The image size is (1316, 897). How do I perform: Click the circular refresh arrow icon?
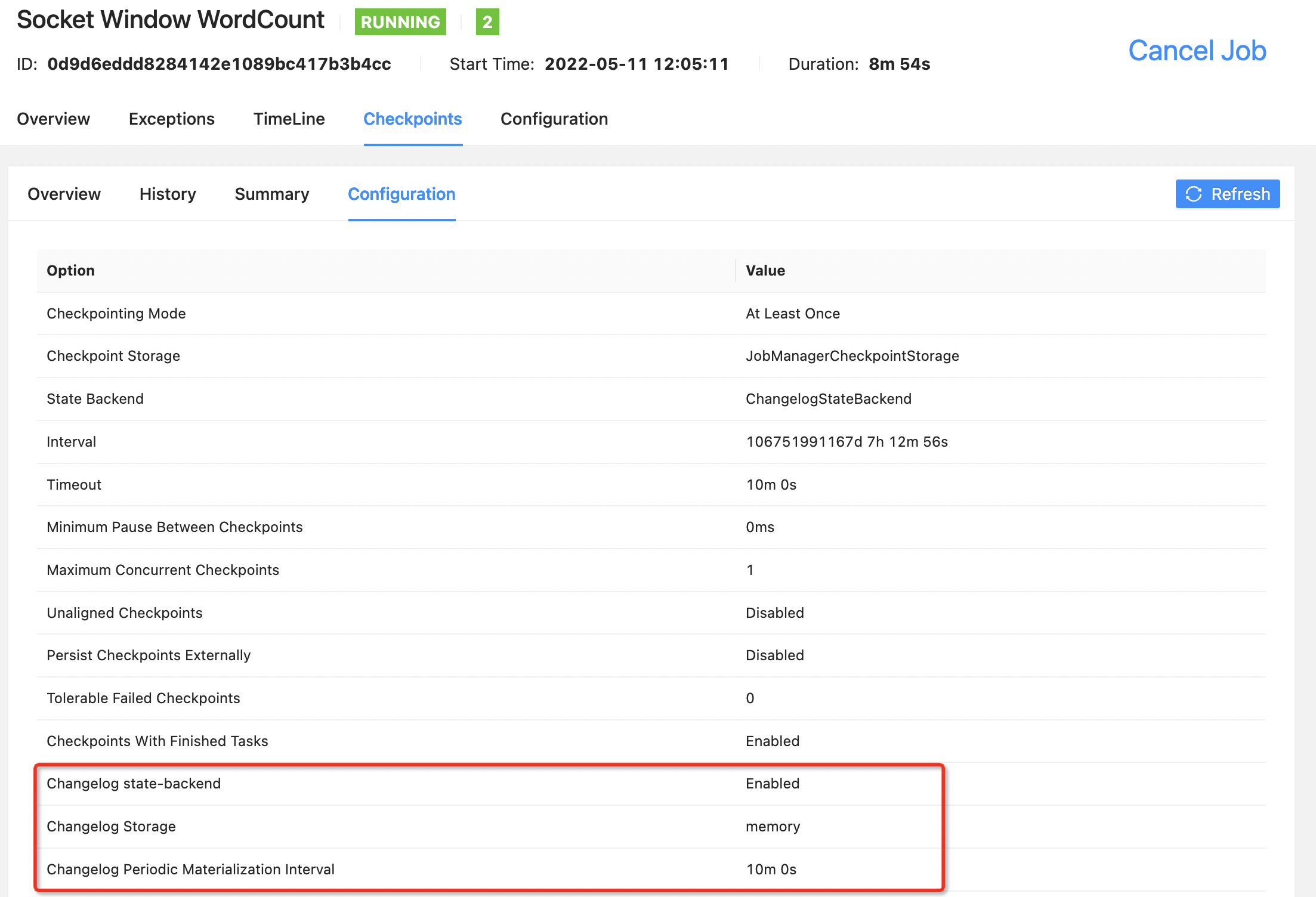click(x=1194, y=194)
